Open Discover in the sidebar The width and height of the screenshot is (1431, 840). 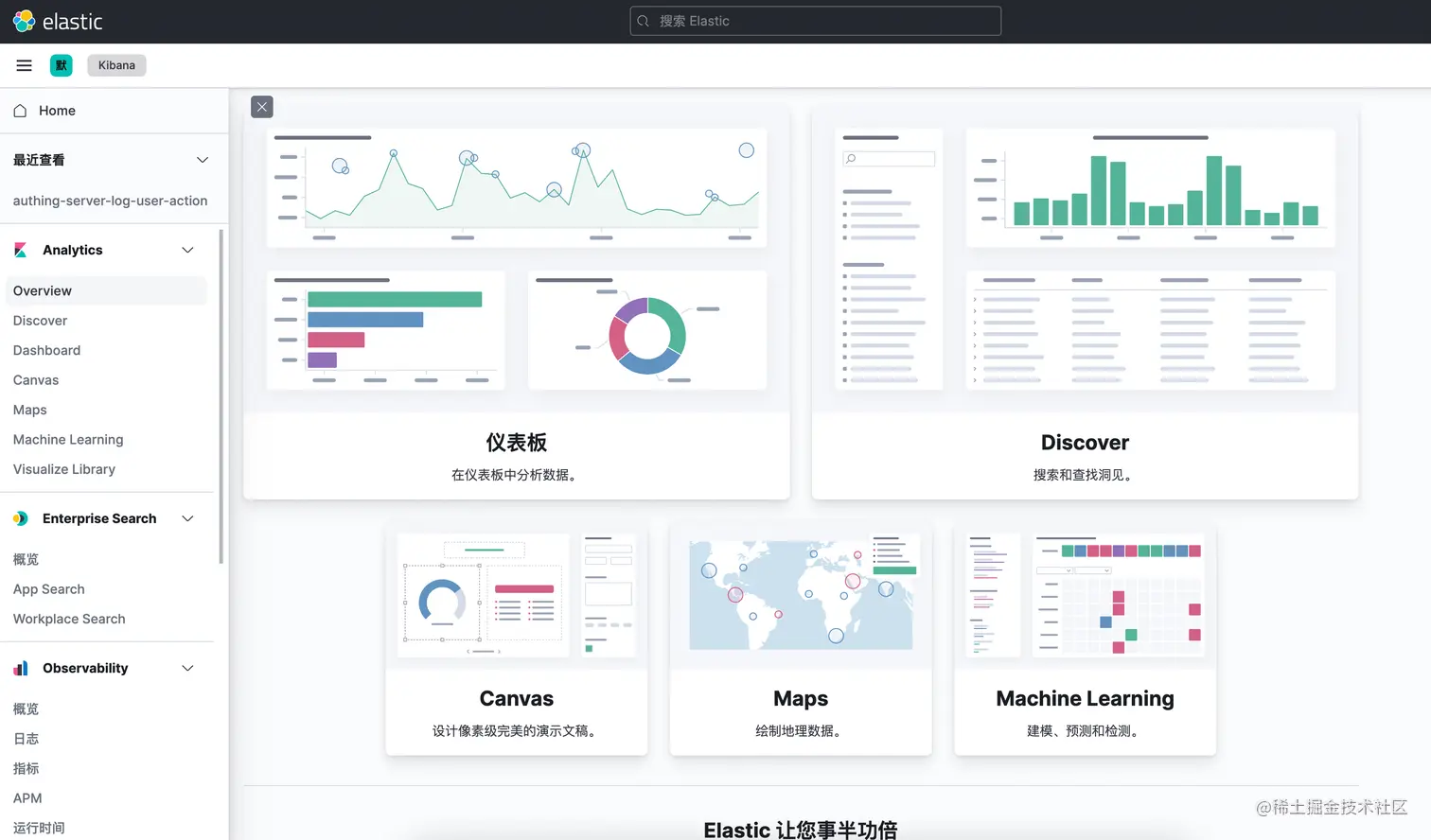[40, 321]
